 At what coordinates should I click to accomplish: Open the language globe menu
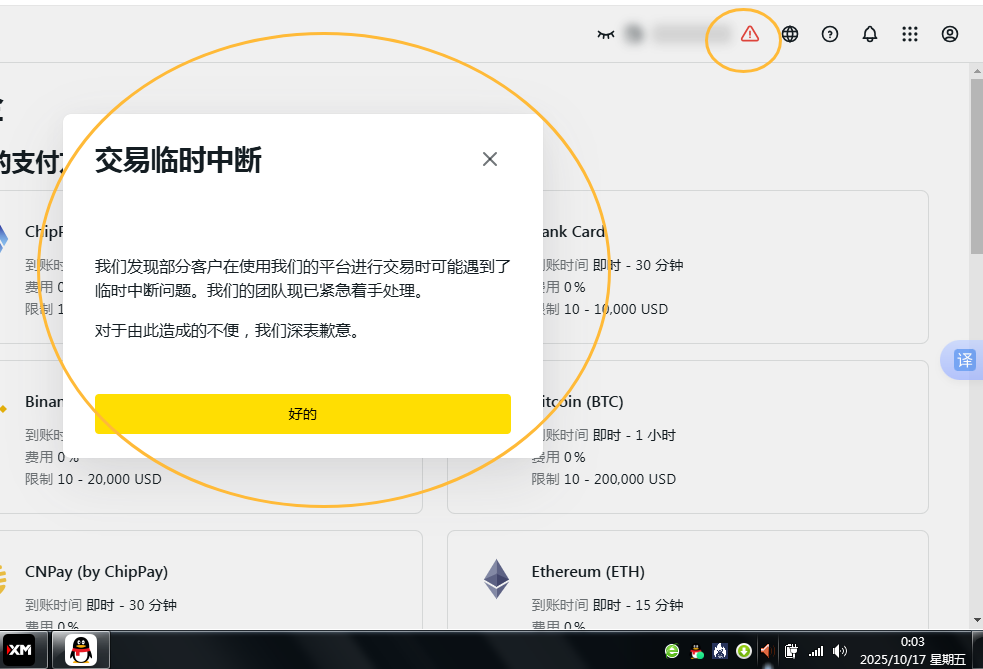pyautogui.click(x=790, y=34)
